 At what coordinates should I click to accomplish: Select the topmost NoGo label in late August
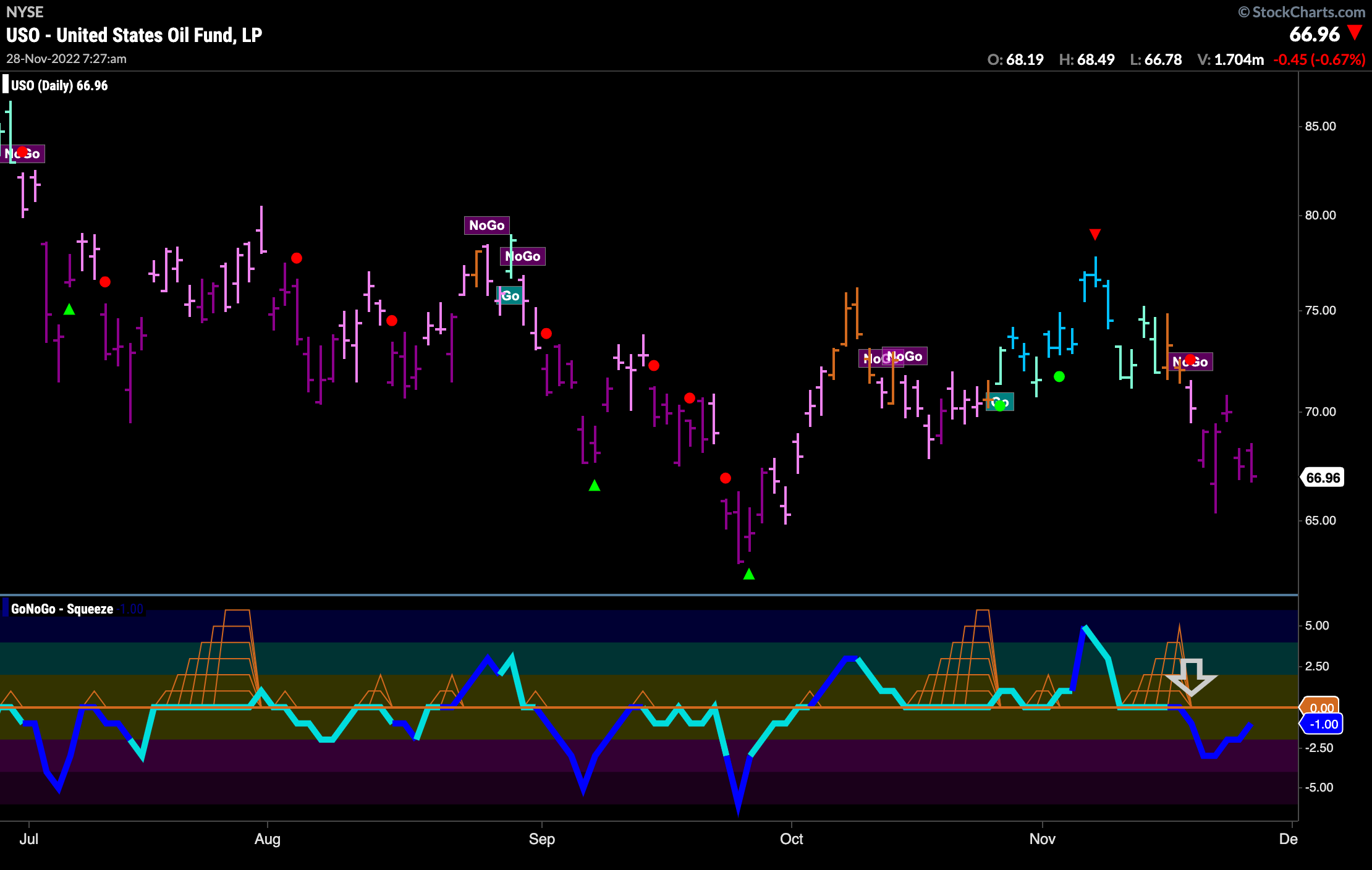tap(487, 225)
